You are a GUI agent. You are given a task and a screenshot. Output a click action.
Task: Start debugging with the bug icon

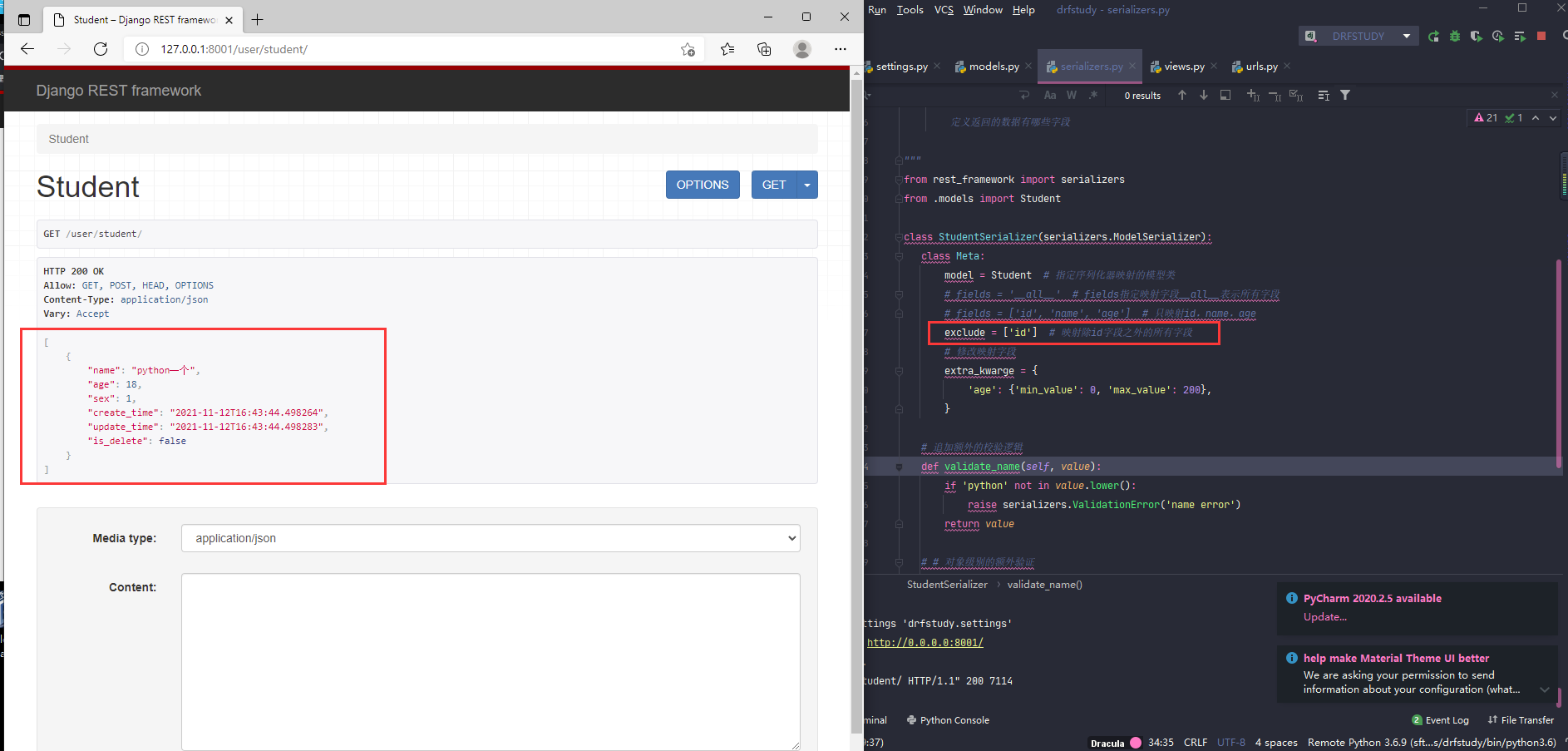tap(1455, 36)
